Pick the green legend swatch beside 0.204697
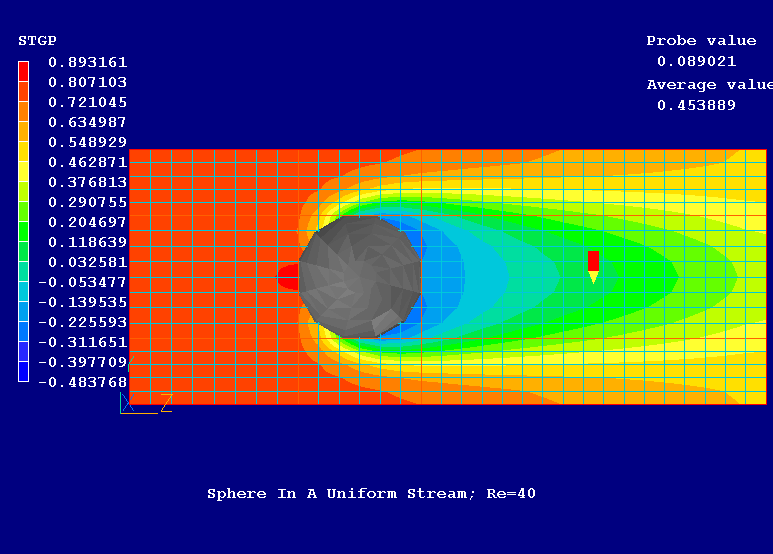773x554 pixels. [24, 222]
